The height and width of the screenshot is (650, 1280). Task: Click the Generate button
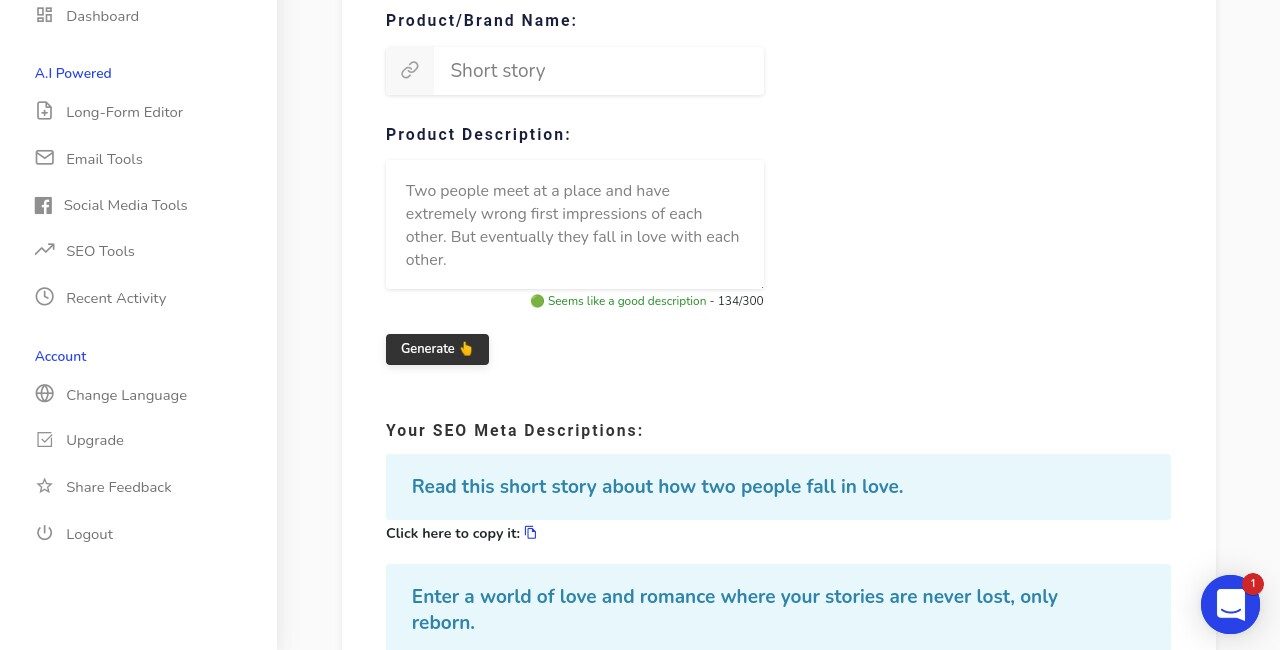point(437,349)
